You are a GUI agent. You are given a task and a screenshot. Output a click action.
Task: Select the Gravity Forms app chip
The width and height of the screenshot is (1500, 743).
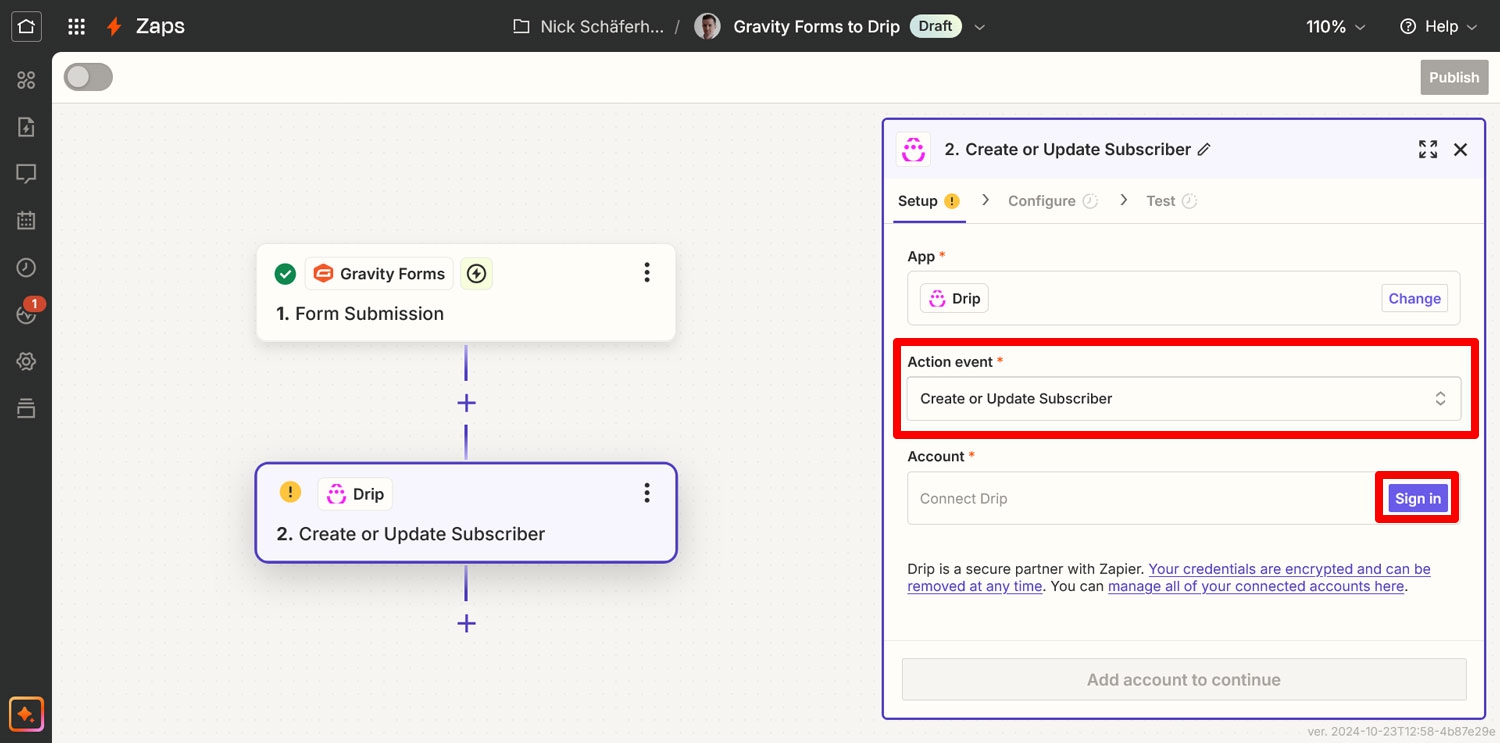379,273
